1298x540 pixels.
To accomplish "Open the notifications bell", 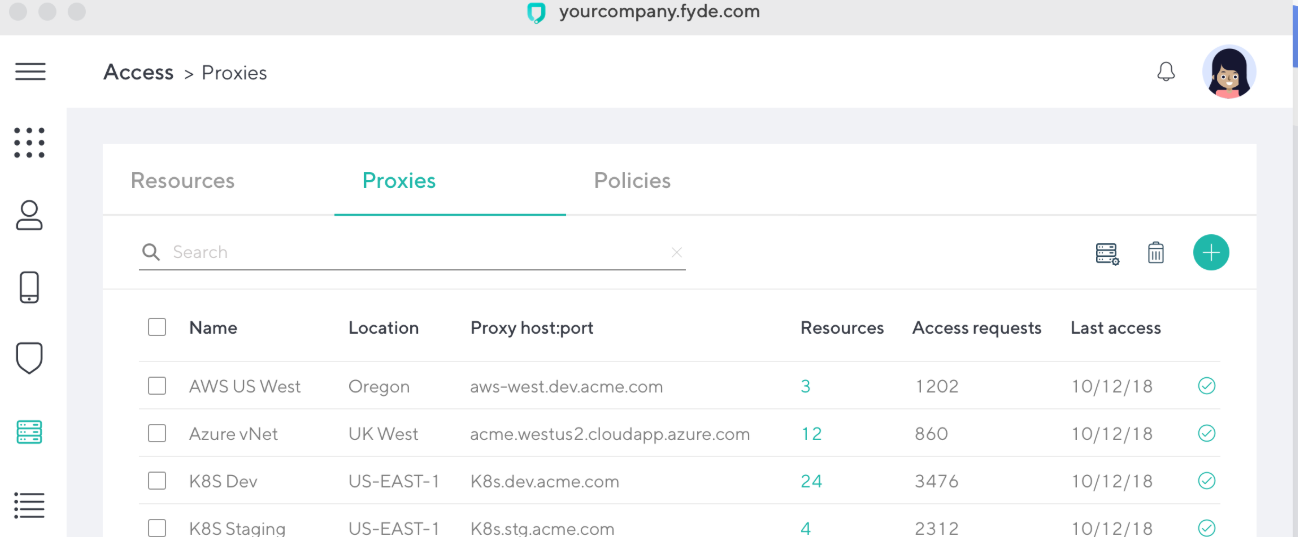I will [x=1166, y=72].
